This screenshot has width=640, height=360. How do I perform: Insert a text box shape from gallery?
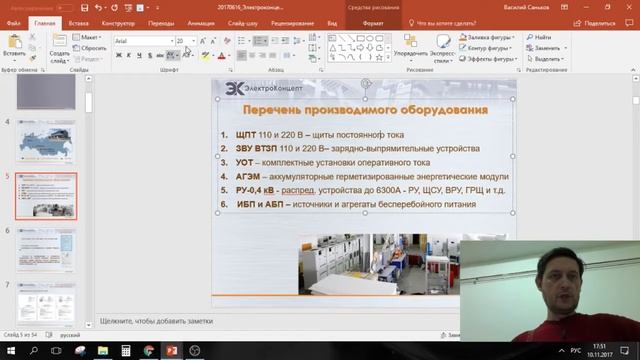point(332,38)
